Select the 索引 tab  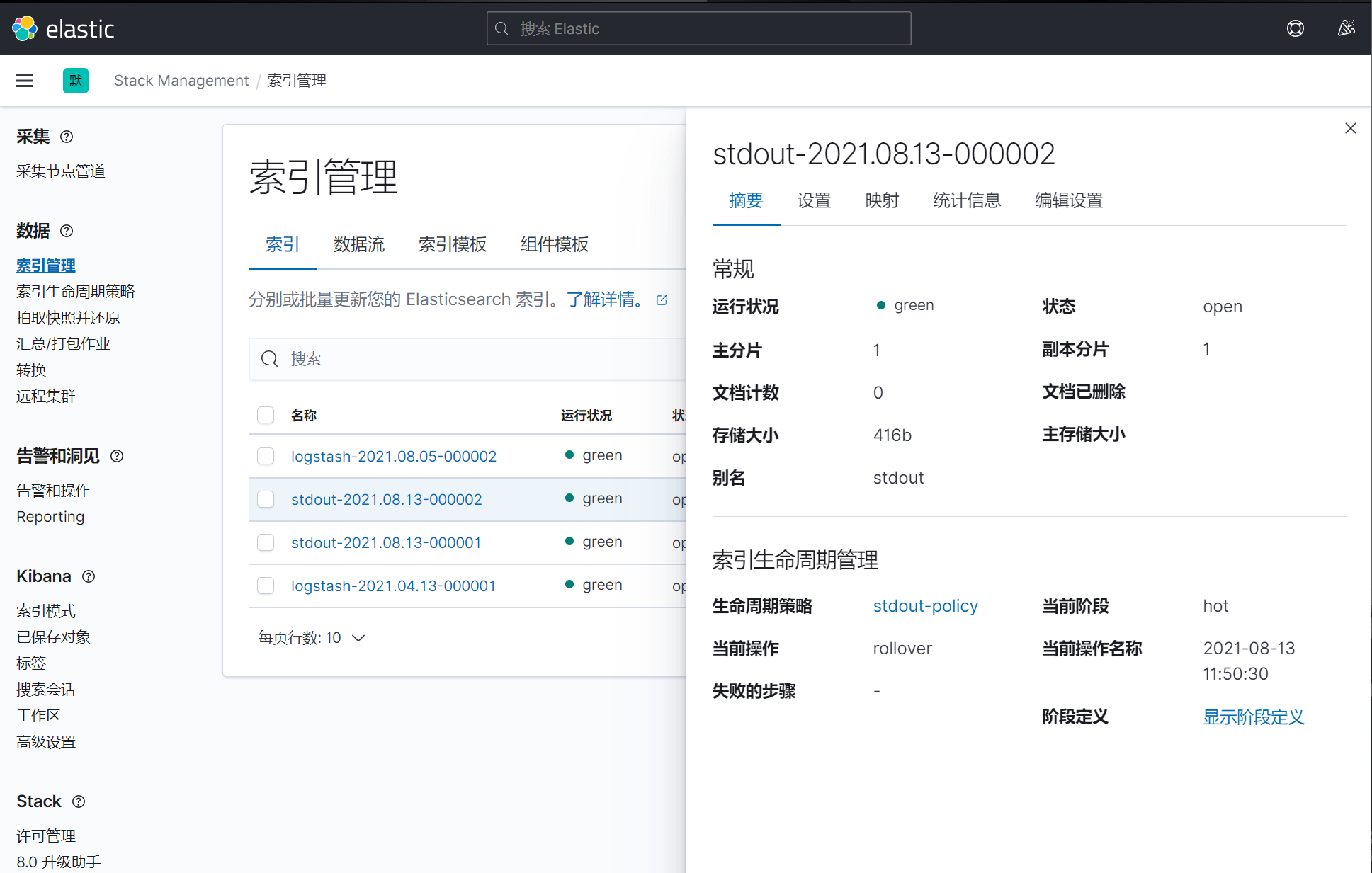pyautogui.click(x=283, y=244)
